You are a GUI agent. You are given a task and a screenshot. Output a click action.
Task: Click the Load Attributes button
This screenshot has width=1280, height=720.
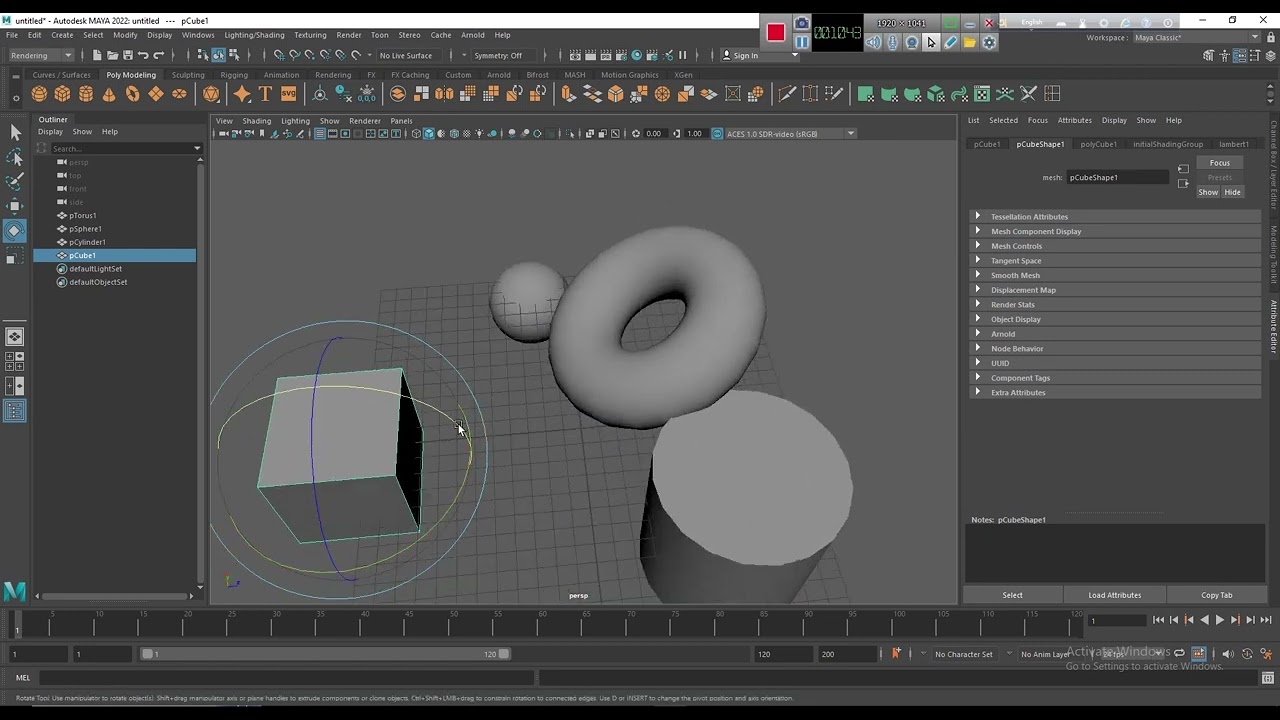(1114, 595)
